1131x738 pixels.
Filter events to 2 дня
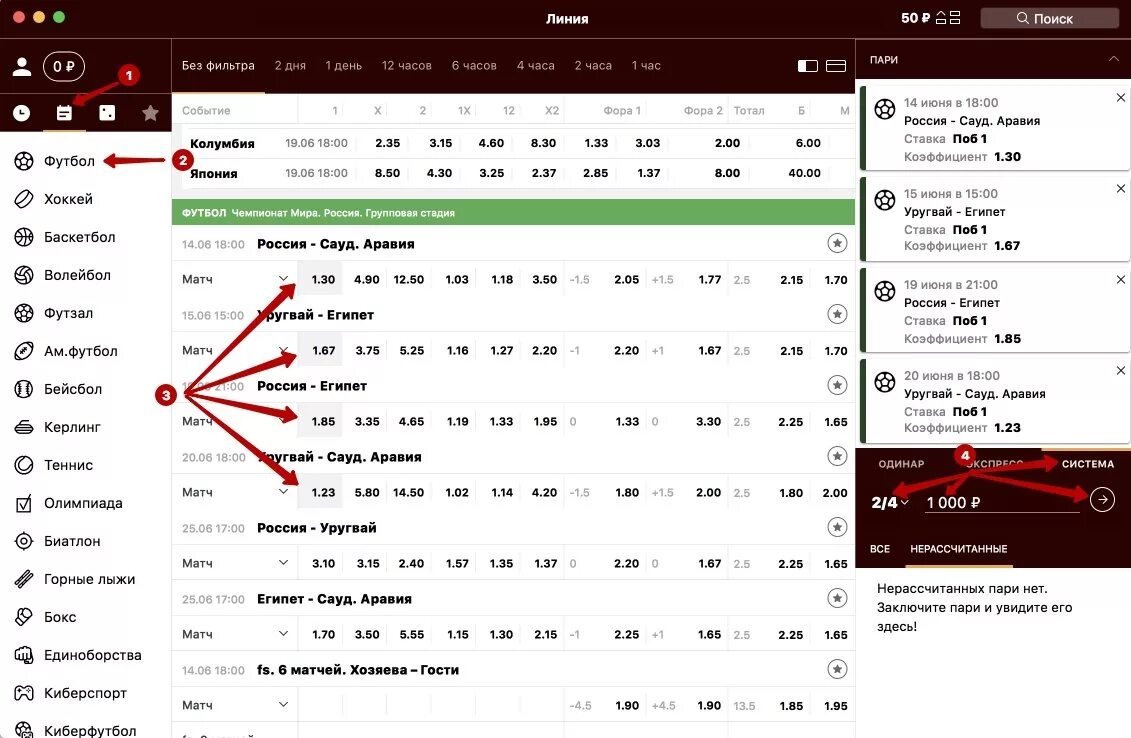pos(290,66)
